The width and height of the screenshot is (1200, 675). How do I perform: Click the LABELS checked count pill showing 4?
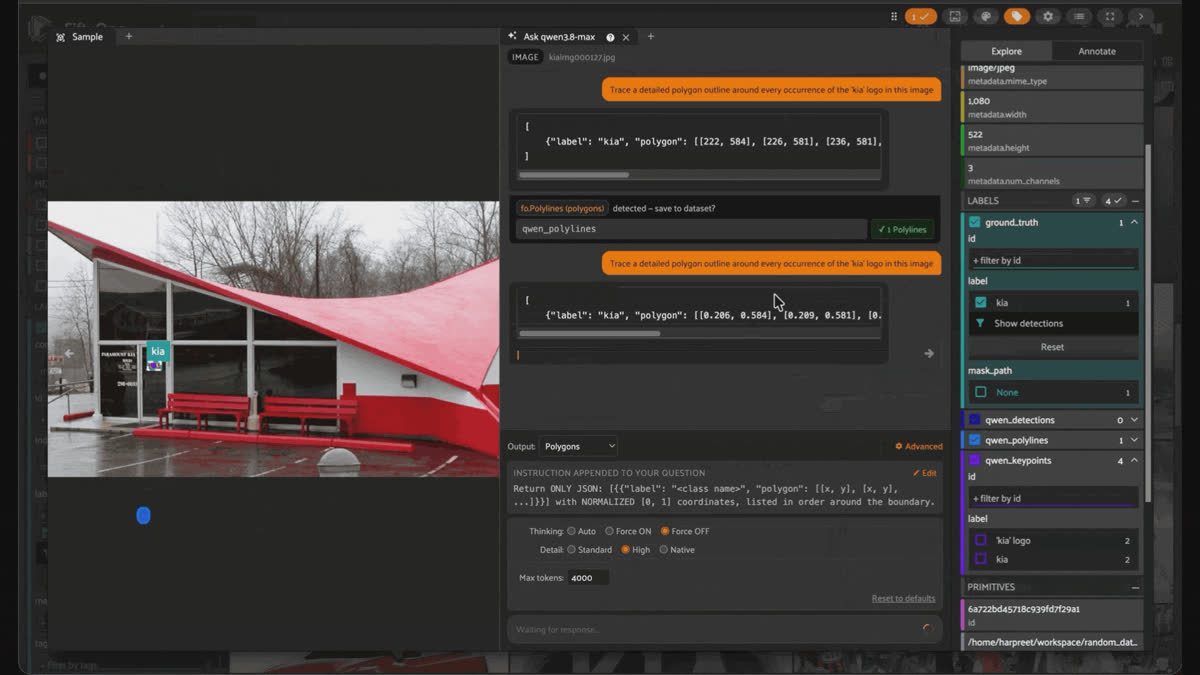click(1114, 201)
